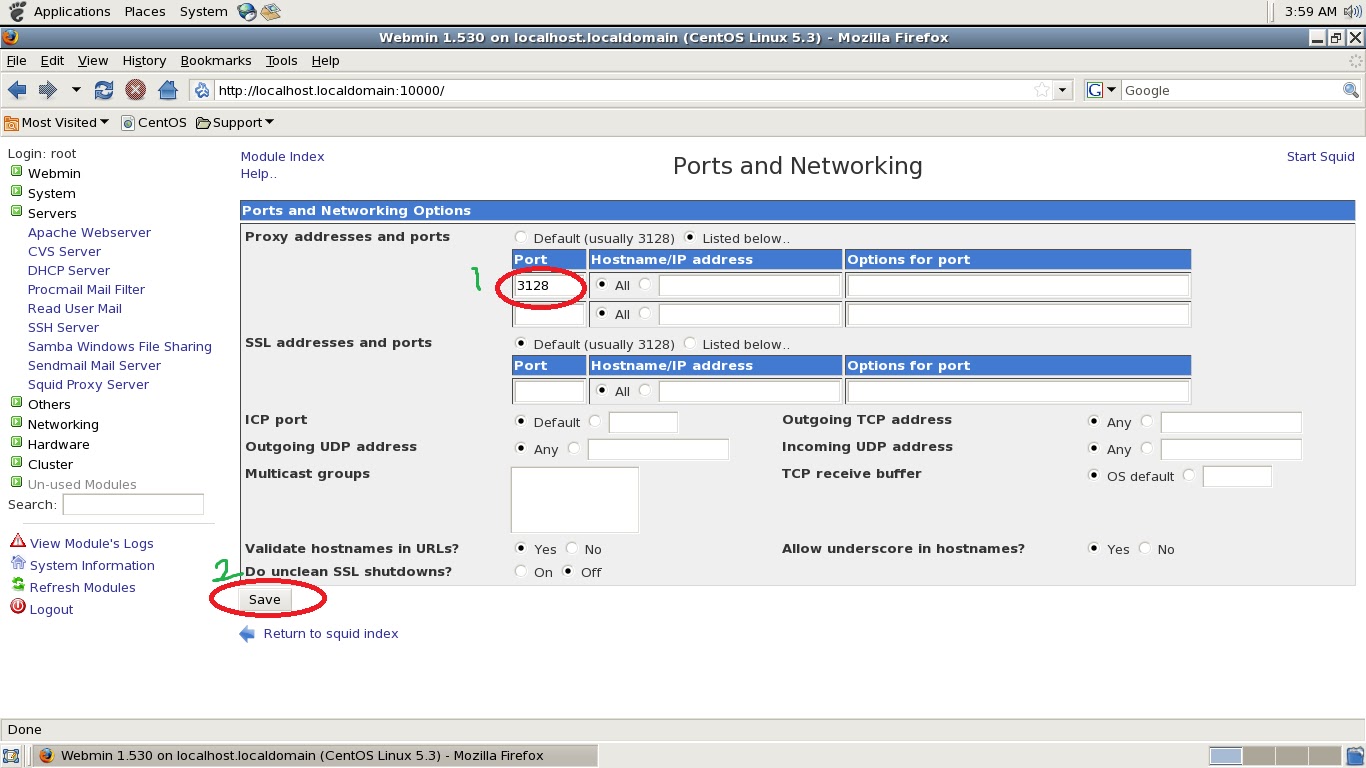Screen dimensions: 1366x768
Task: Open the Bookmarks menu
Action: (x=216, y=60)
